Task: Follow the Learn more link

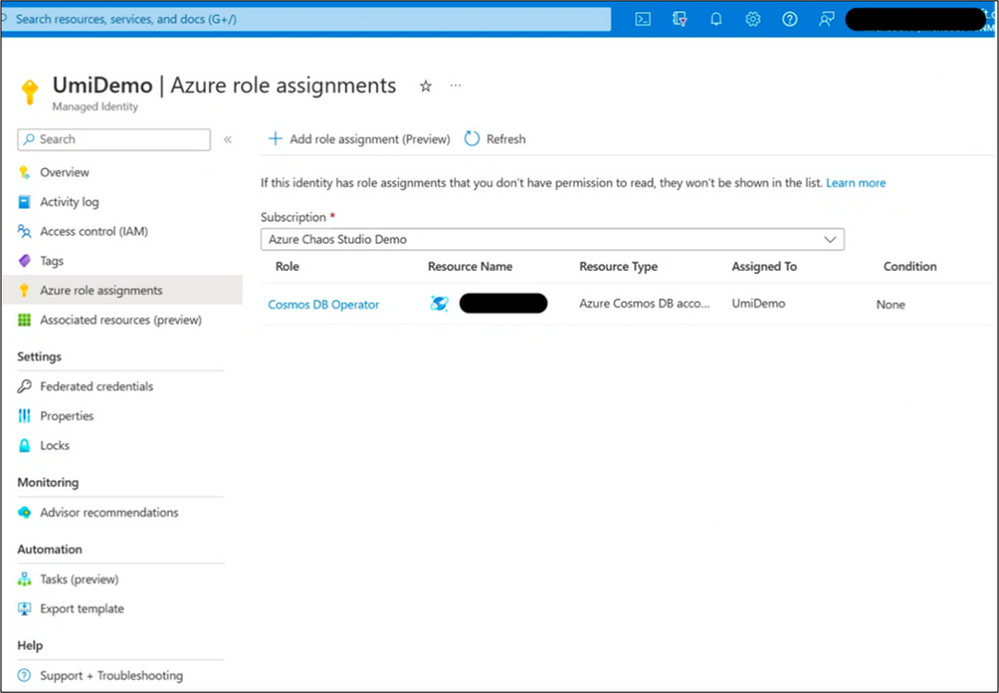Action: (856, 183)
